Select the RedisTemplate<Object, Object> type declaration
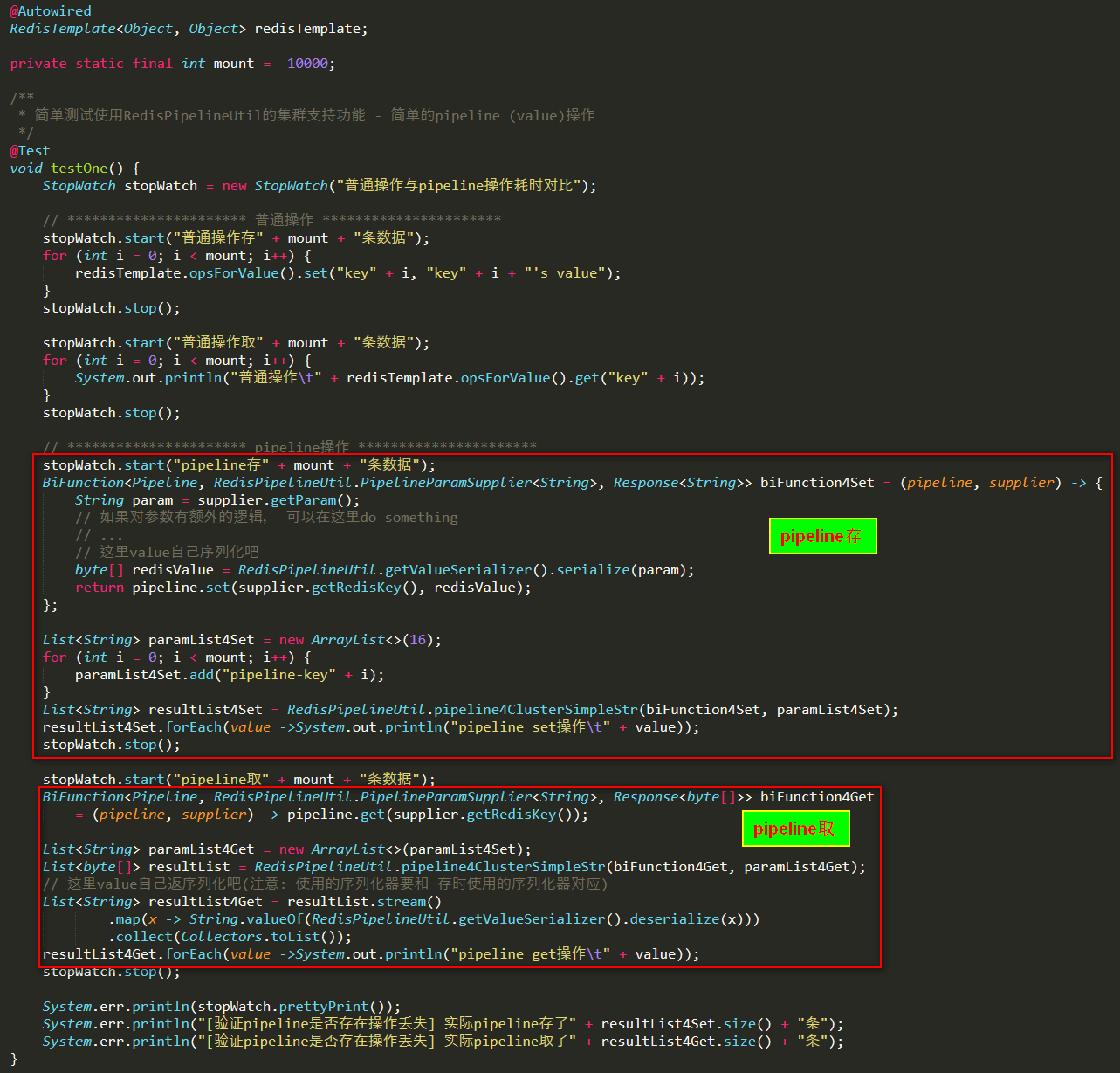This screenshot has height=1073, width=1120. pyautogui.click(x=127, y=29)
